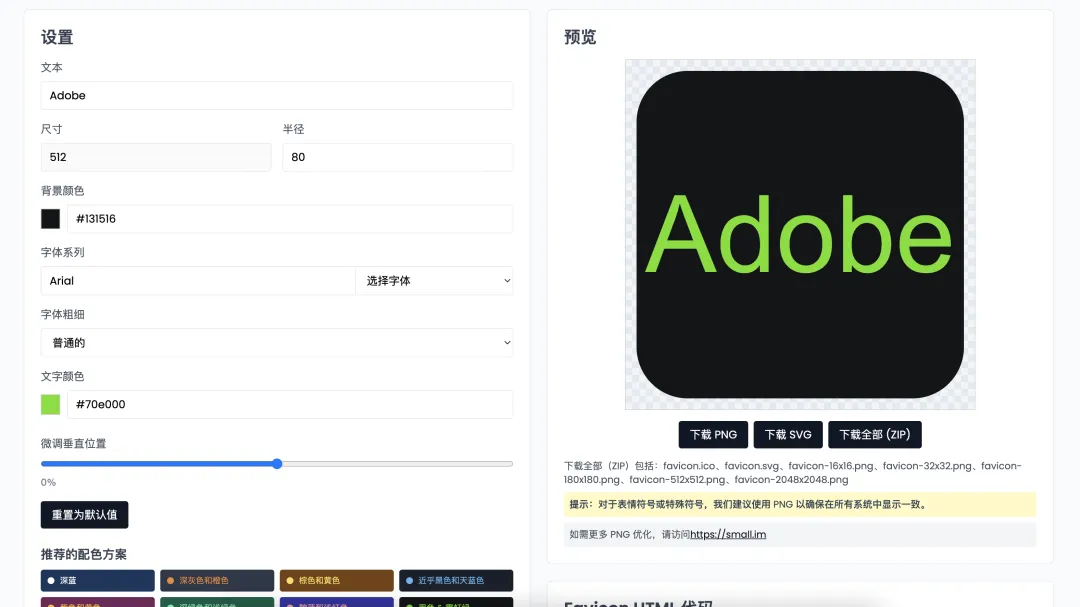Click the 半径 field showing 80
1080x607 pixels.
pyautogui.click(x=397, y=157)
